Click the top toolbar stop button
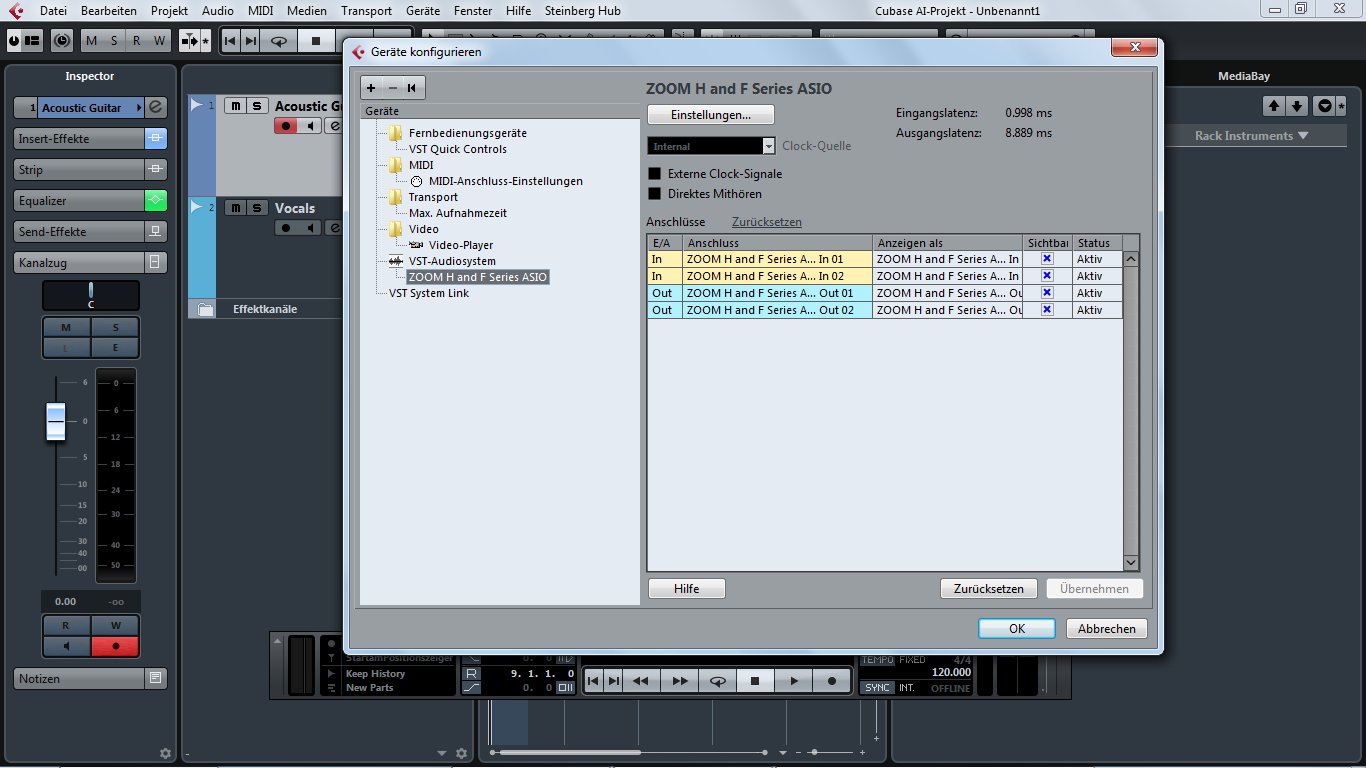 (316, 41)
